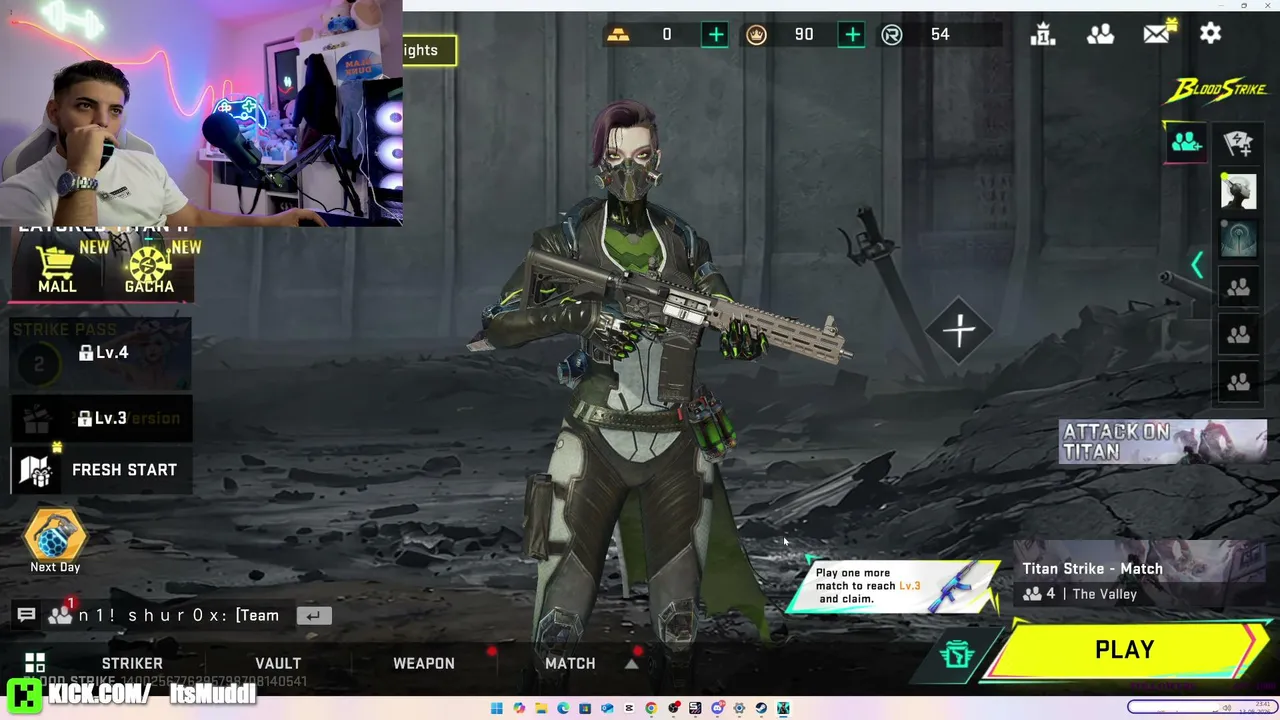Open Steam from the taskbar
This screenshot has width=1280, height=720.
pos(761,709)
